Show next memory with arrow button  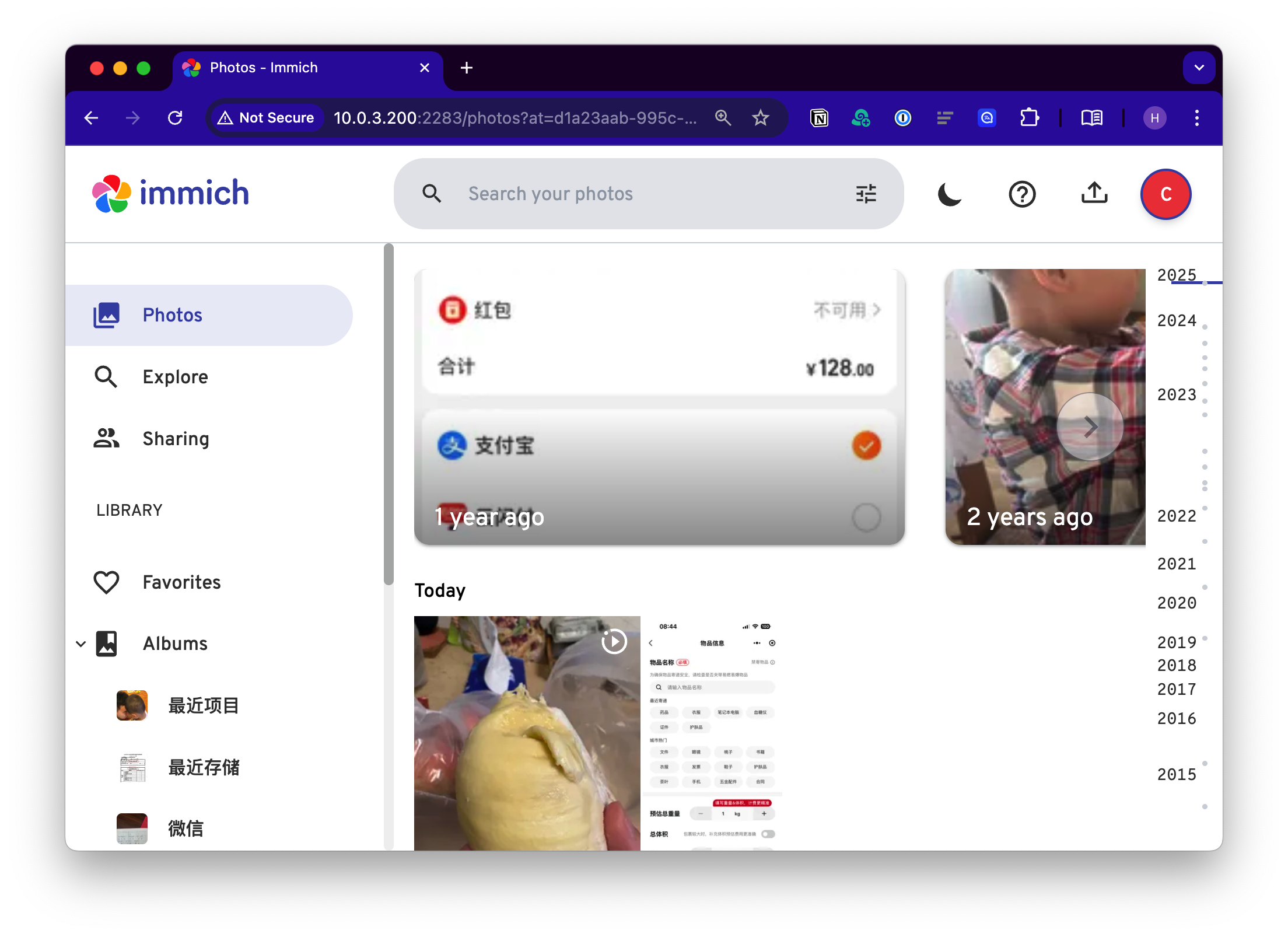point(1090,427)
